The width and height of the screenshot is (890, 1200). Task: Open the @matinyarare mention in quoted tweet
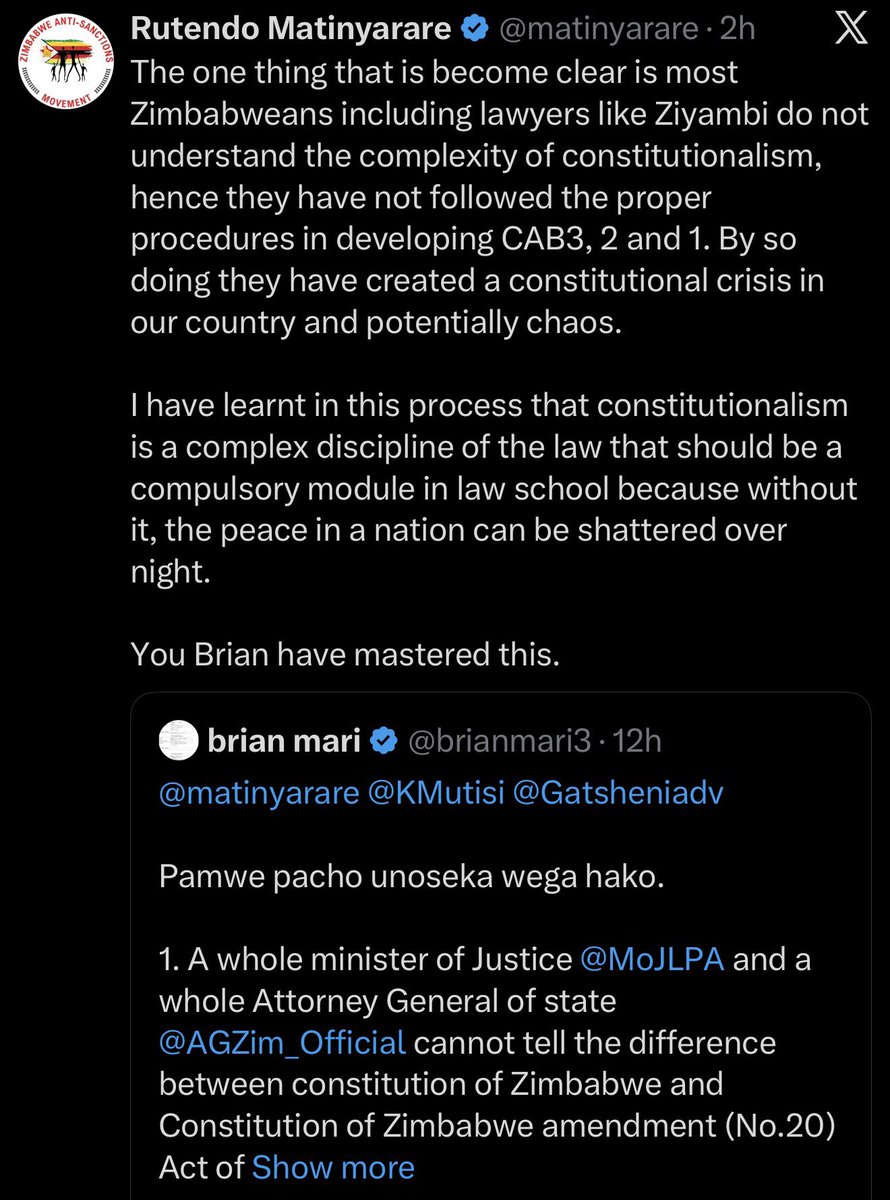point(258,793)
